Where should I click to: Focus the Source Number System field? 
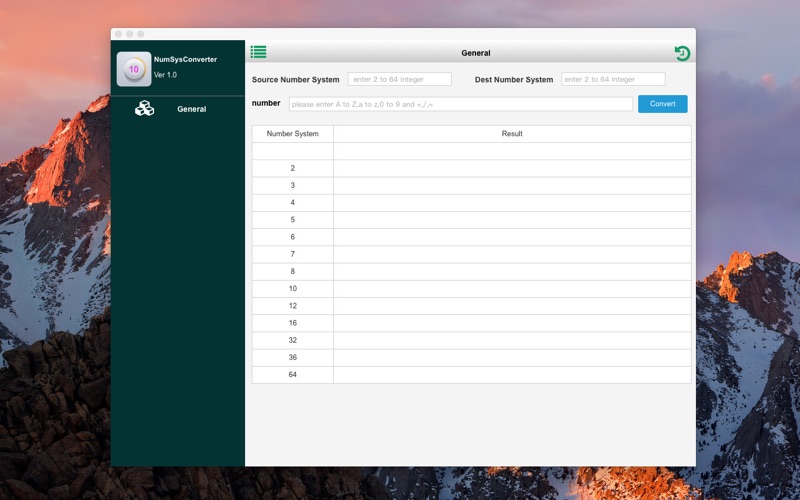pos(399,79)
